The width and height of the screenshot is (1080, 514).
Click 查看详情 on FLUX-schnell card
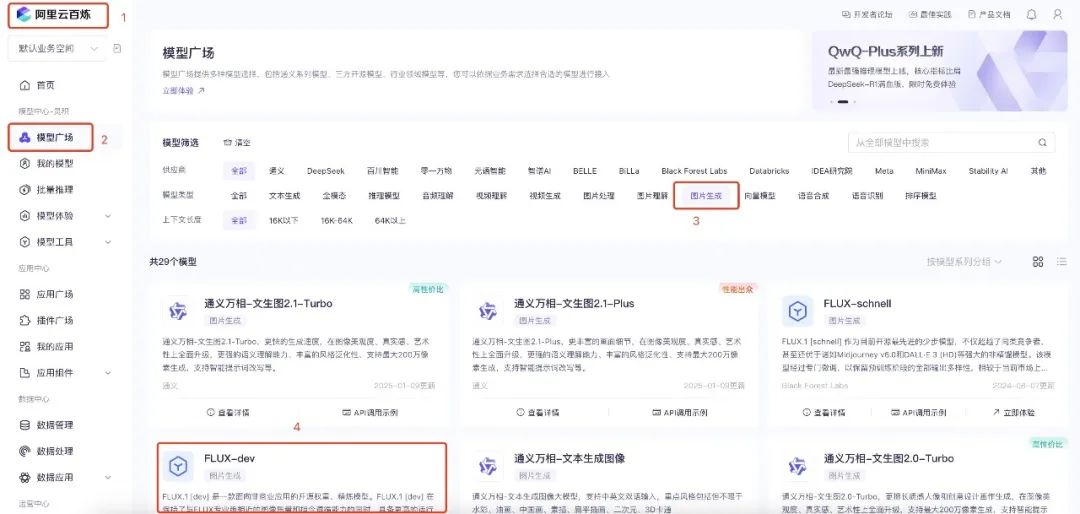tap(823, 413)
